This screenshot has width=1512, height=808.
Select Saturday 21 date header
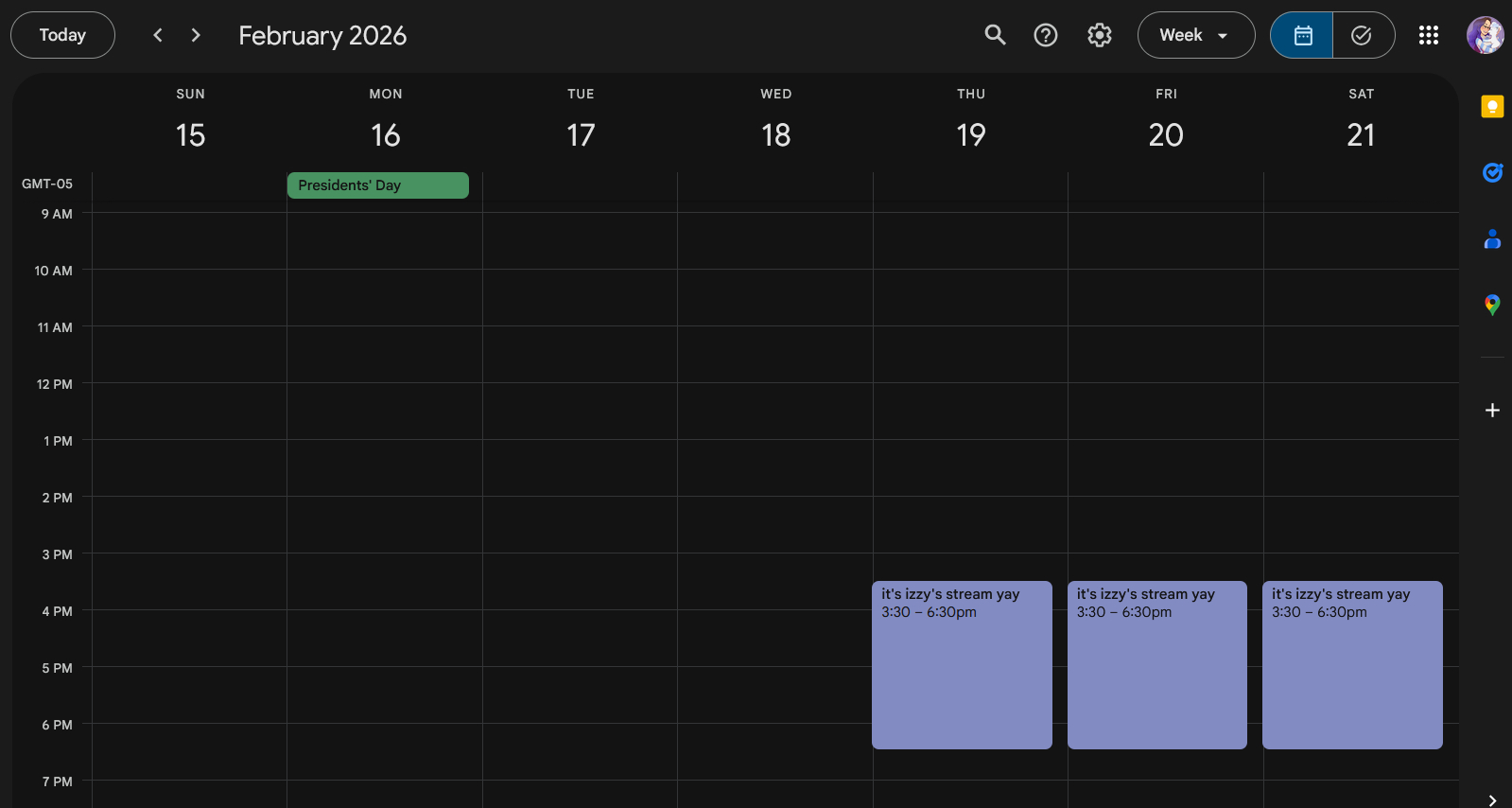click(x=1360, y=135)
